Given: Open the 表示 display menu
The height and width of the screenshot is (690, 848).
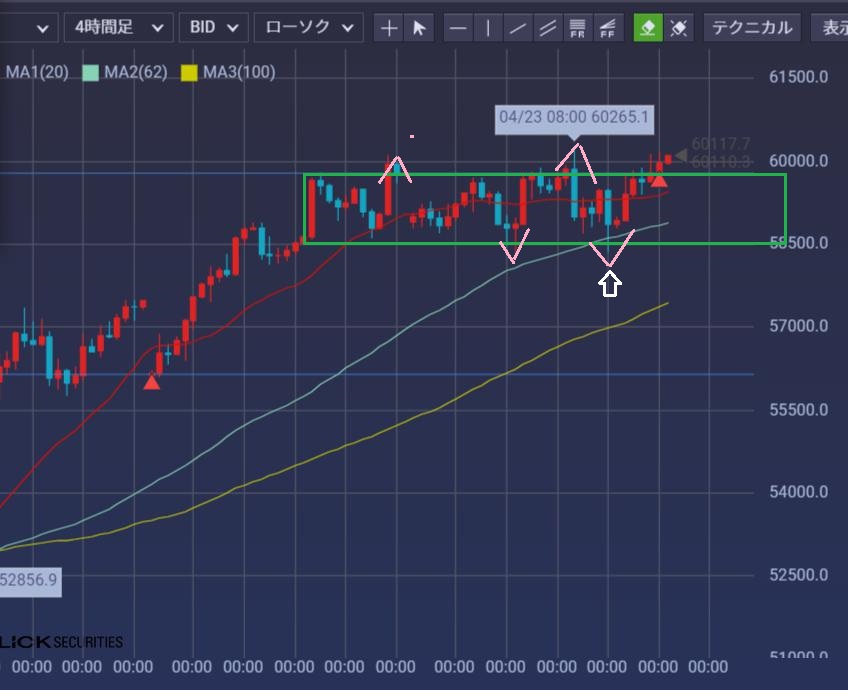Looking at the screenshot, I should (832, 28).
